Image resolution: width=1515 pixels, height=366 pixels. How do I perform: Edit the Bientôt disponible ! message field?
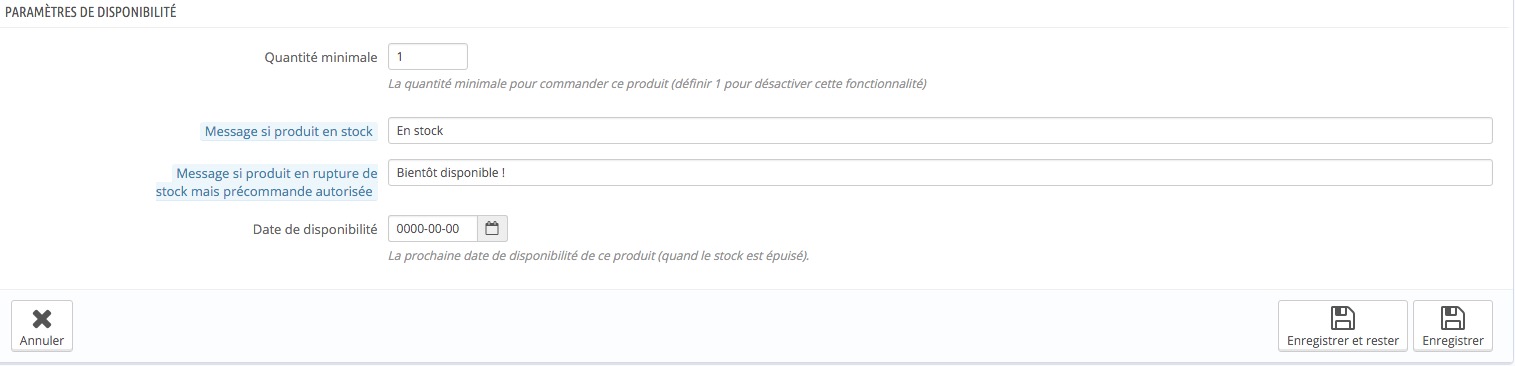(939, 172)
